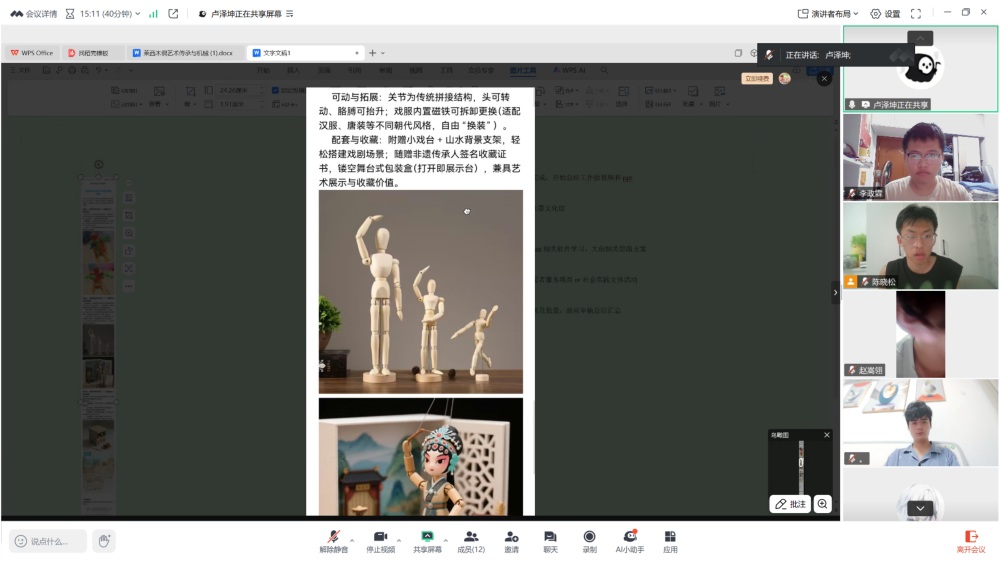Screen dimensions: 1000x562
Task: Open 设置 settings in top bar
Action: coord(885,14)
